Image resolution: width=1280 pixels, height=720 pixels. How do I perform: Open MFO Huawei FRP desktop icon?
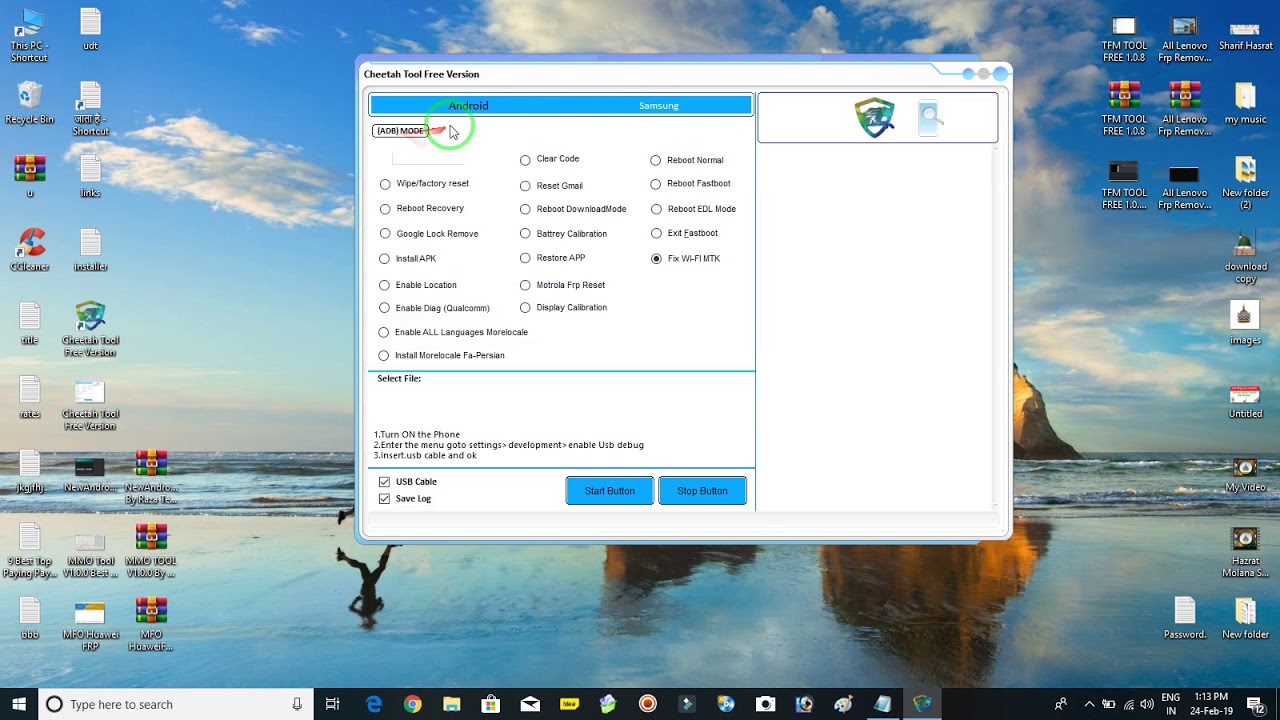(x=90, y=623)
